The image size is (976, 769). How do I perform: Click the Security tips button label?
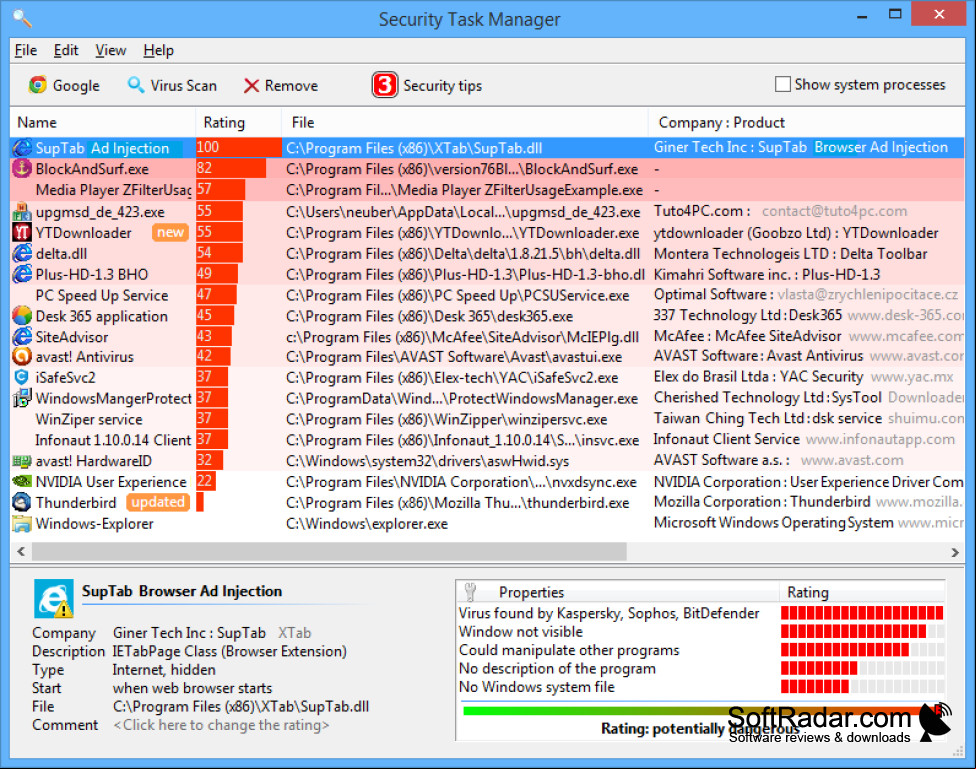[443, 86]
